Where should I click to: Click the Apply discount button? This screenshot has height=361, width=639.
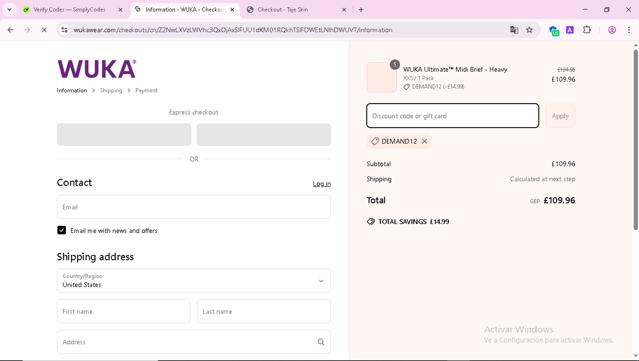[560, 116]
